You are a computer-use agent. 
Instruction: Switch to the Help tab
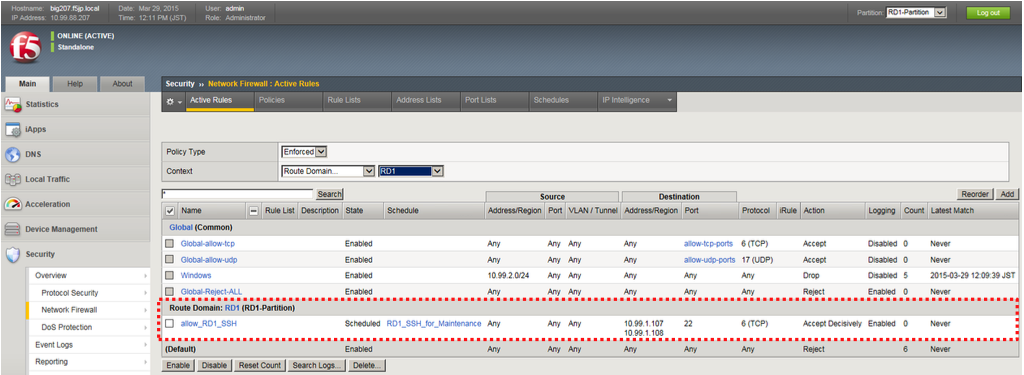[75, 84]
